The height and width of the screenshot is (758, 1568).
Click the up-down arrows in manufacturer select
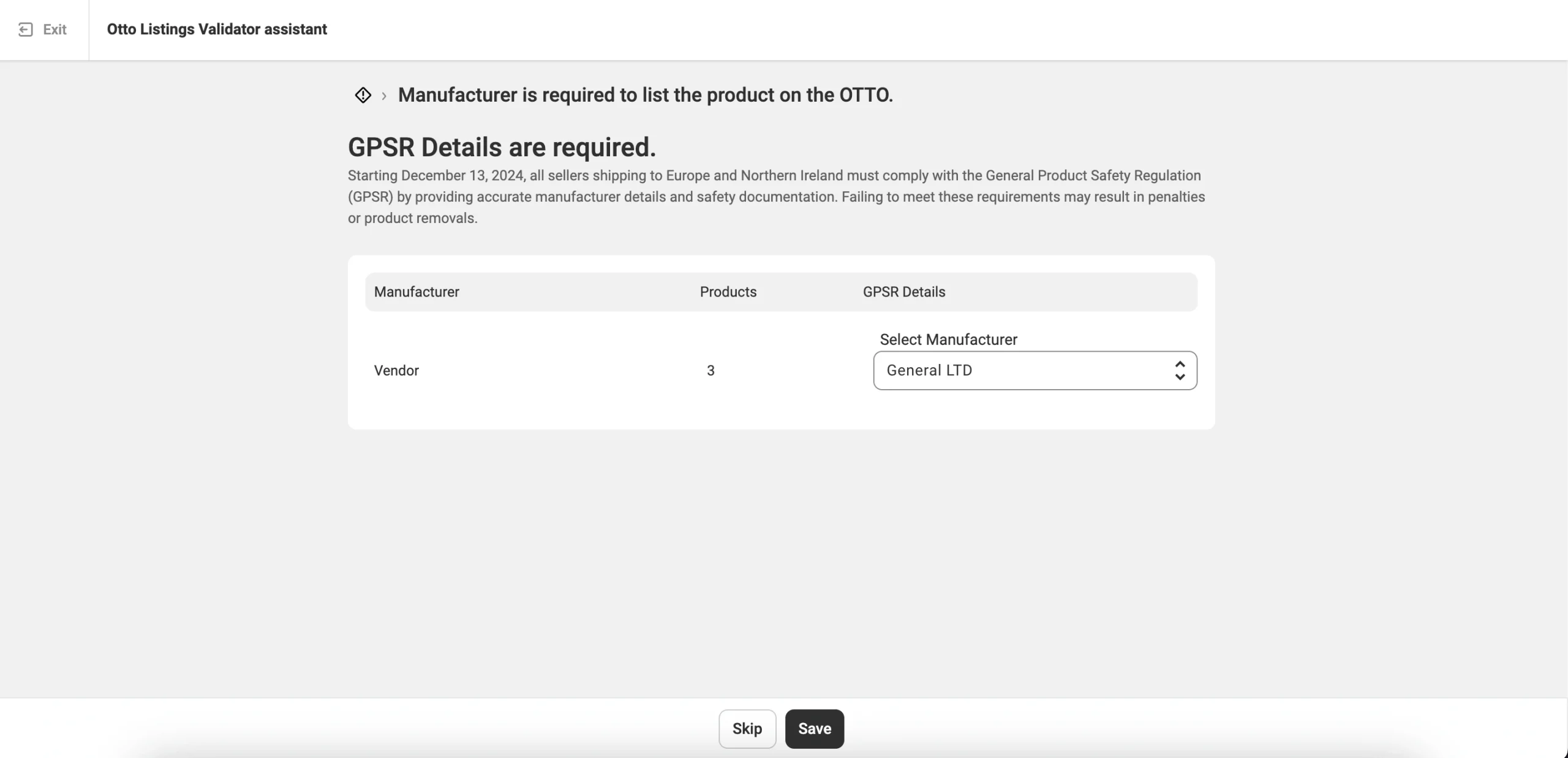tap(1180, 370)
